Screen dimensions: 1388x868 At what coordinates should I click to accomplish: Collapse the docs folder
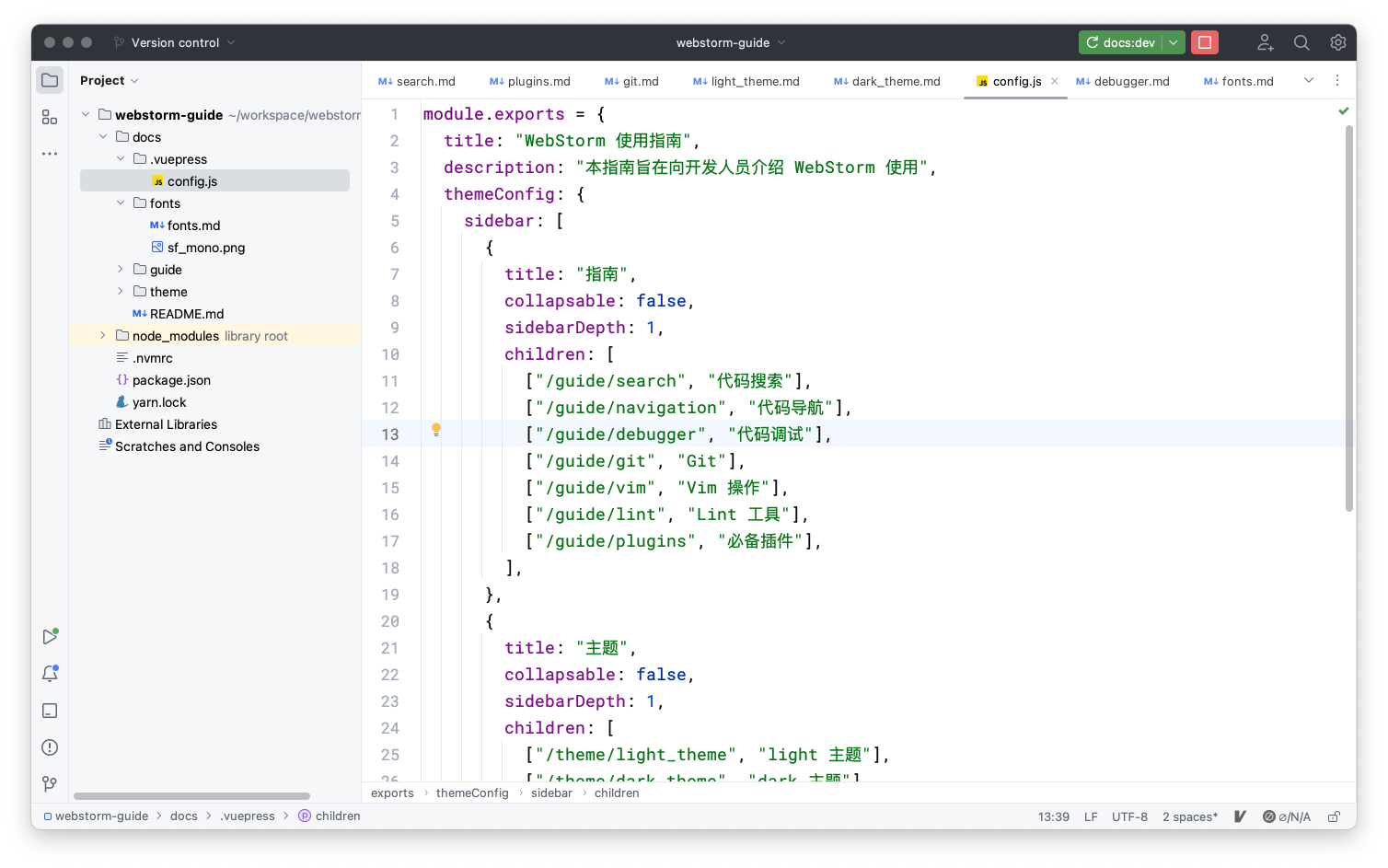103,137
